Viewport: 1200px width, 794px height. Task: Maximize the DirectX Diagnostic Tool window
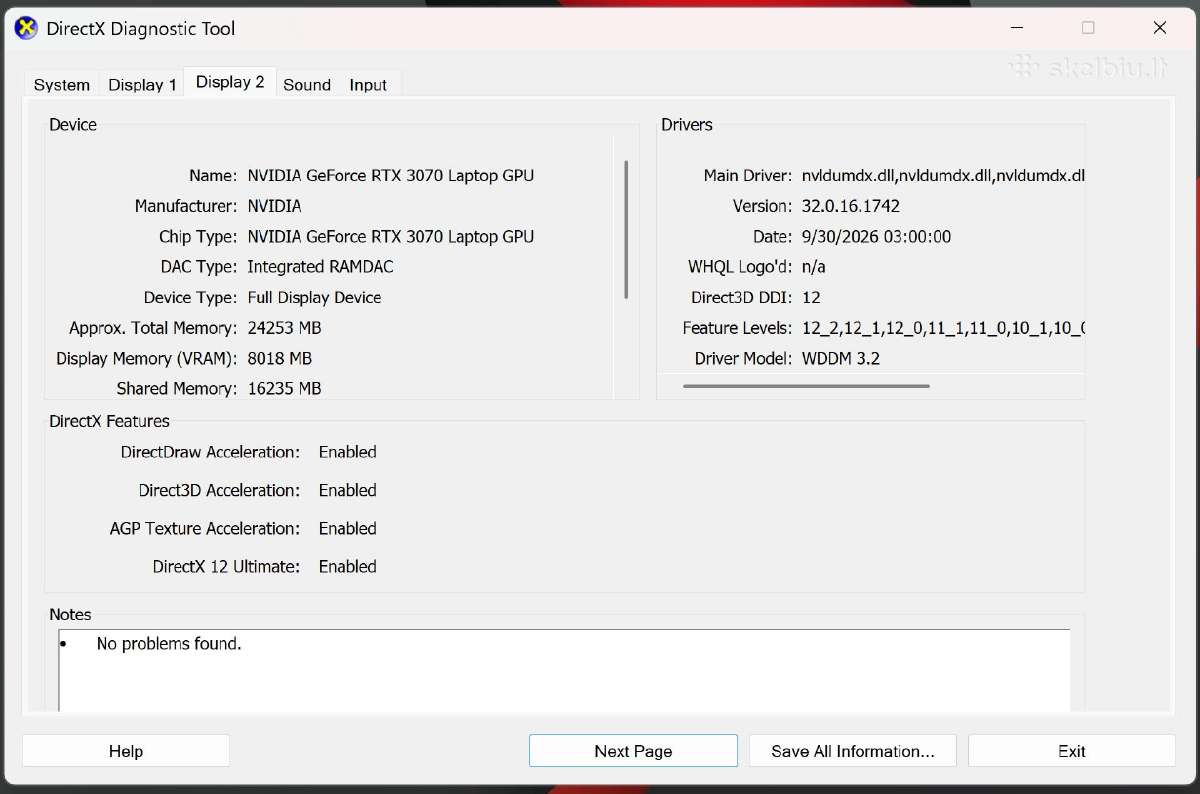click(1088, 28)
